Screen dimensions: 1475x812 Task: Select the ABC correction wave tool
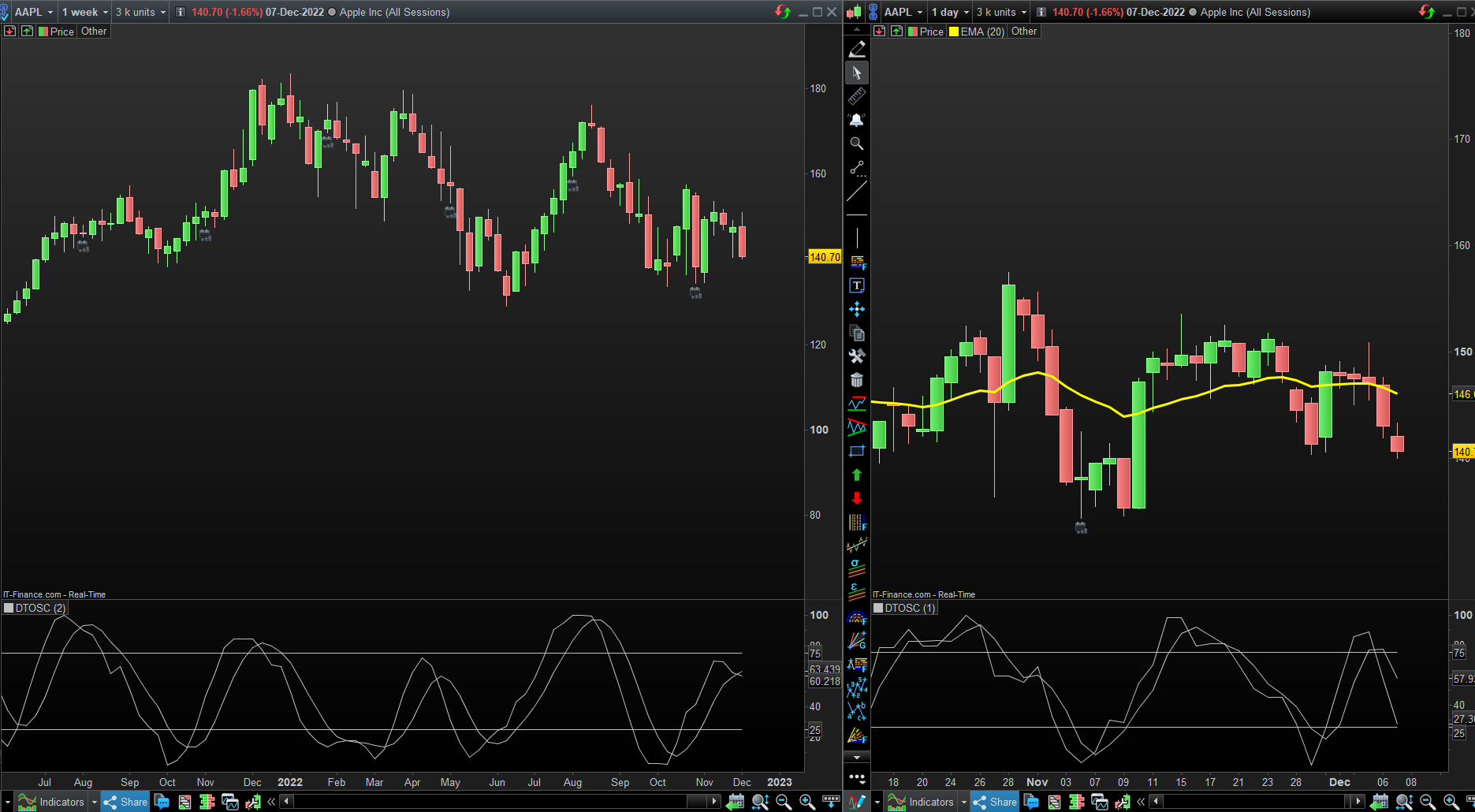point(857,711)
